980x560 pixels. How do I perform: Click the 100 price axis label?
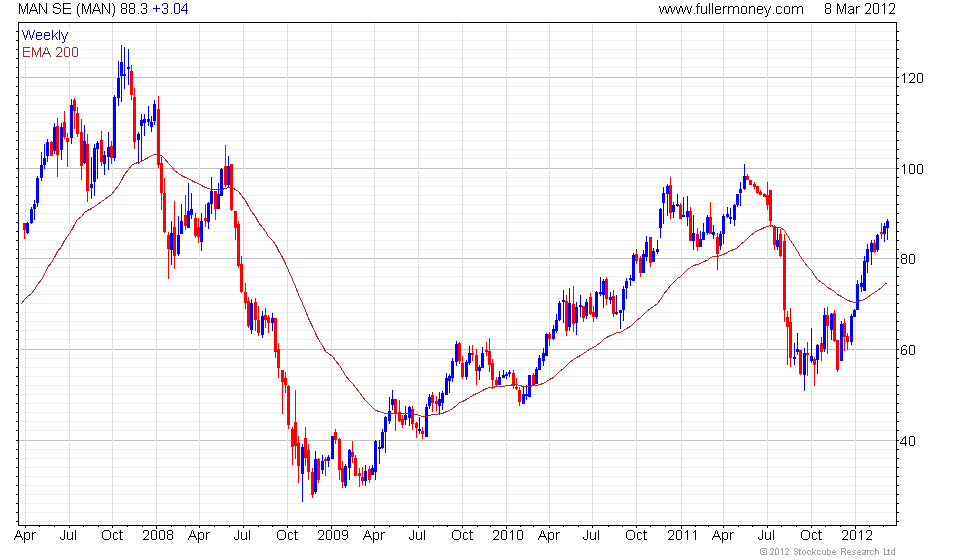[x=911, y=169]
